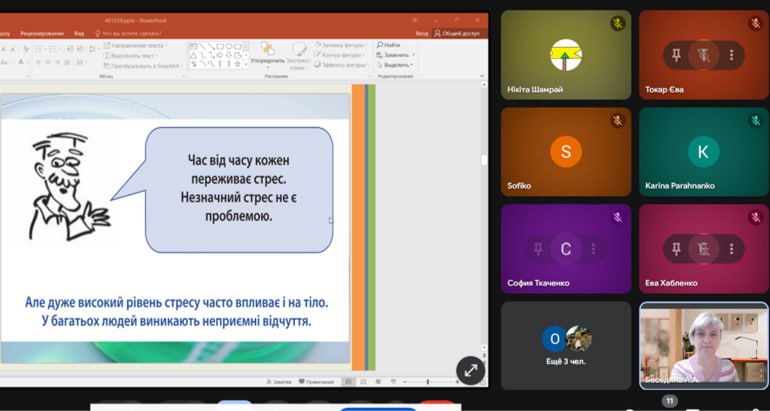Click the Общий доступ share button
The image size is (770, 411).
tap(458, 33)
